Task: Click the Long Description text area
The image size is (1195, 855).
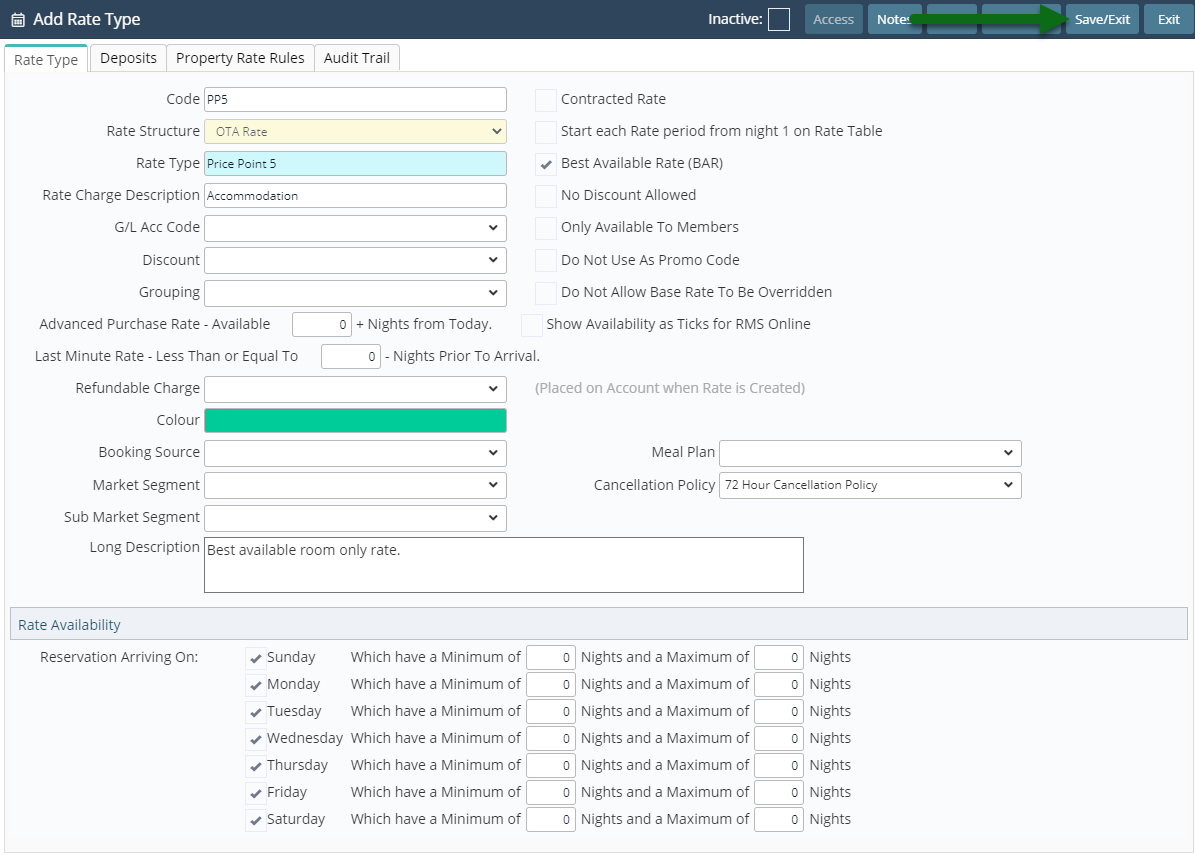Action: pyautogui.click(x=504, y=565)
